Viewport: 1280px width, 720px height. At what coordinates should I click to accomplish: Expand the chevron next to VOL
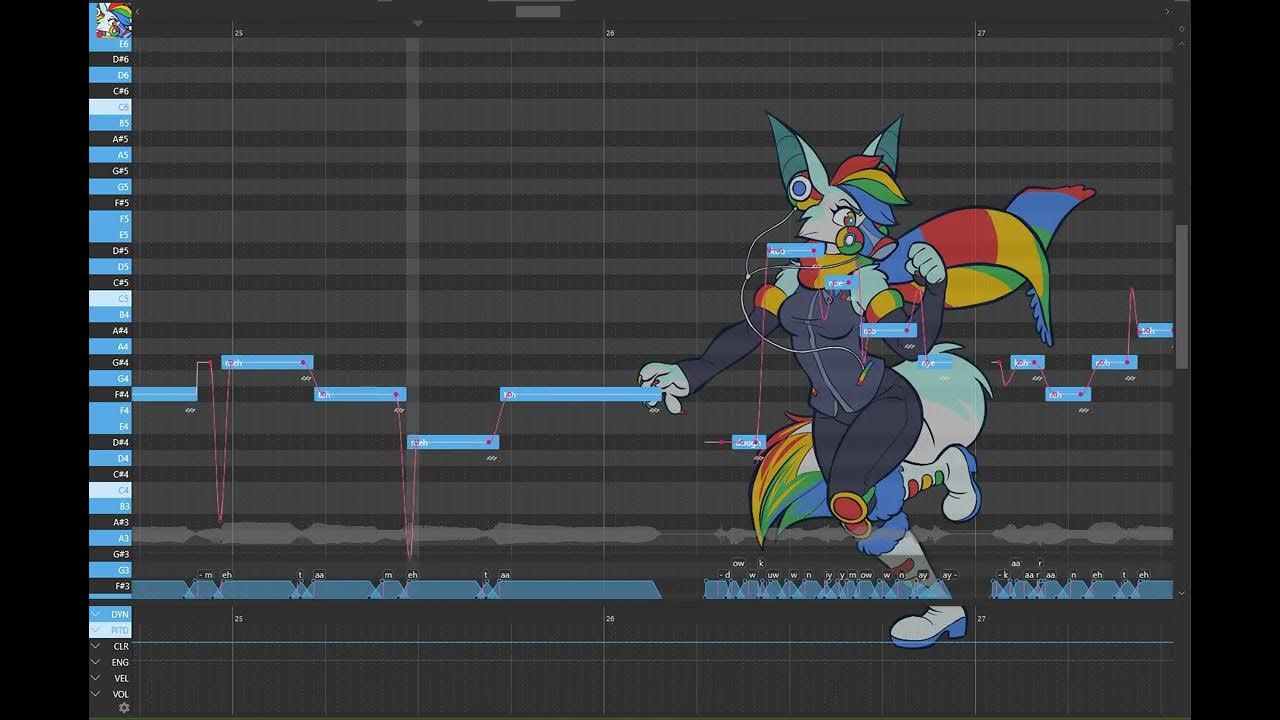[96, 694]
